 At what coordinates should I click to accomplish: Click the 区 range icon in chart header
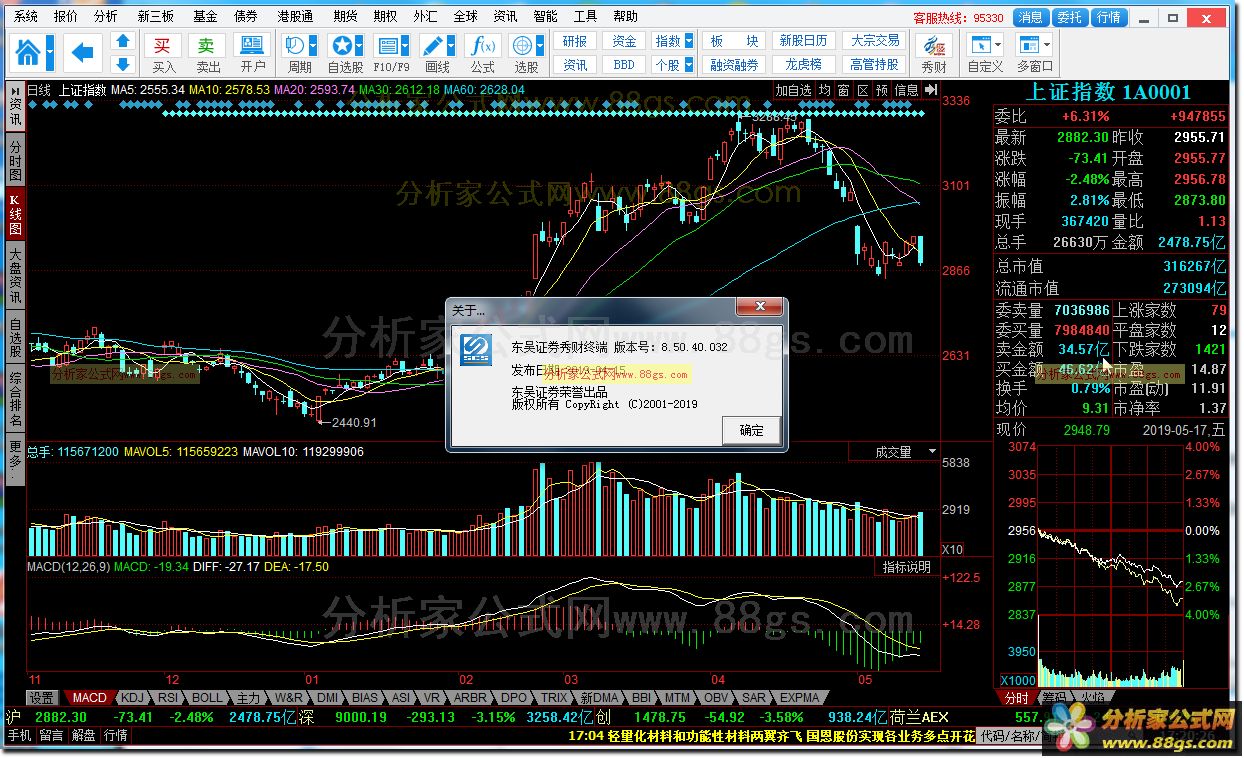(862, 90)
